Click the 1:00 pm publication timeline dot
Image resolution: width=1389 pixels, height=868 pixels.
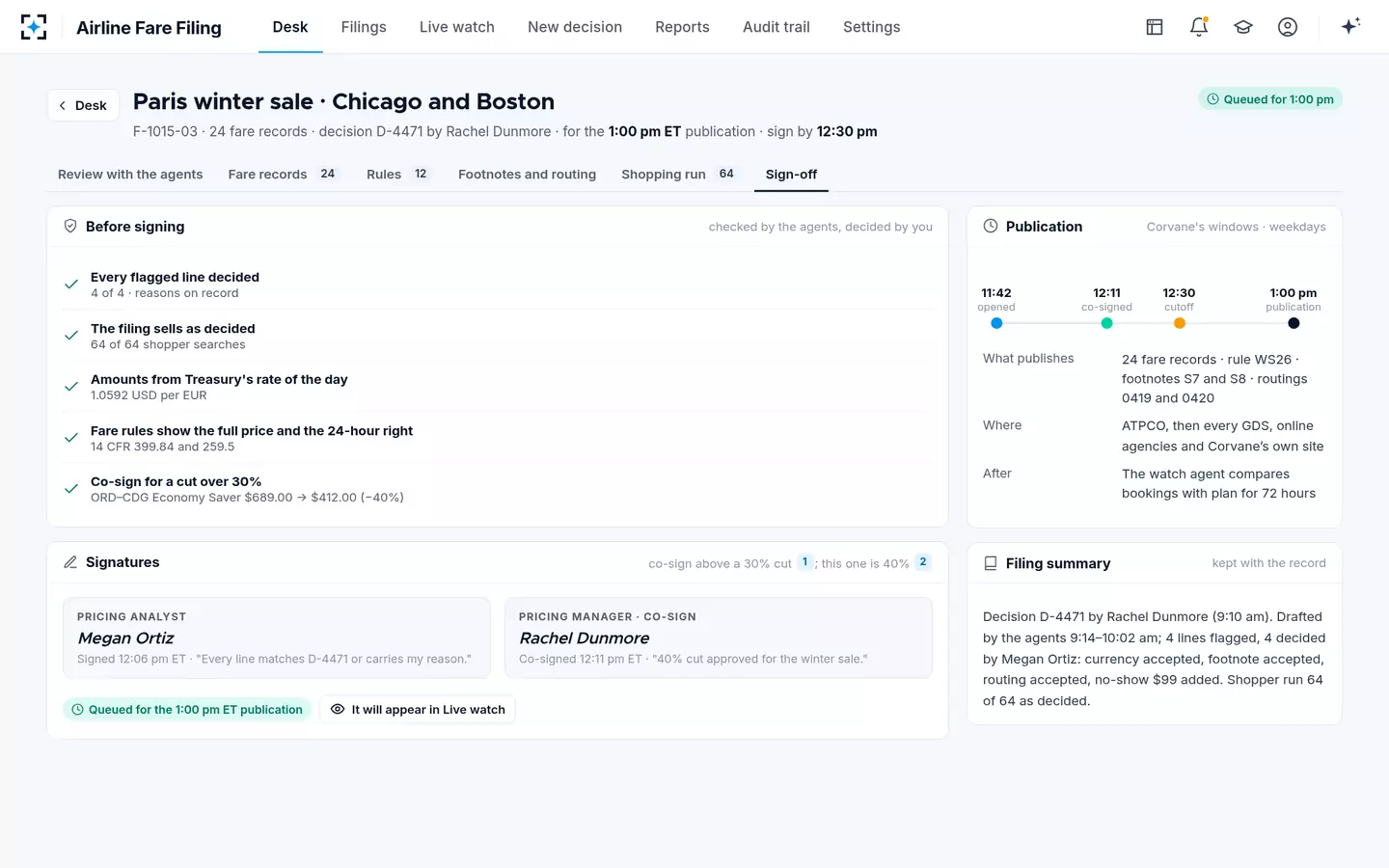pyautogui.click(x=1294, y=323)
